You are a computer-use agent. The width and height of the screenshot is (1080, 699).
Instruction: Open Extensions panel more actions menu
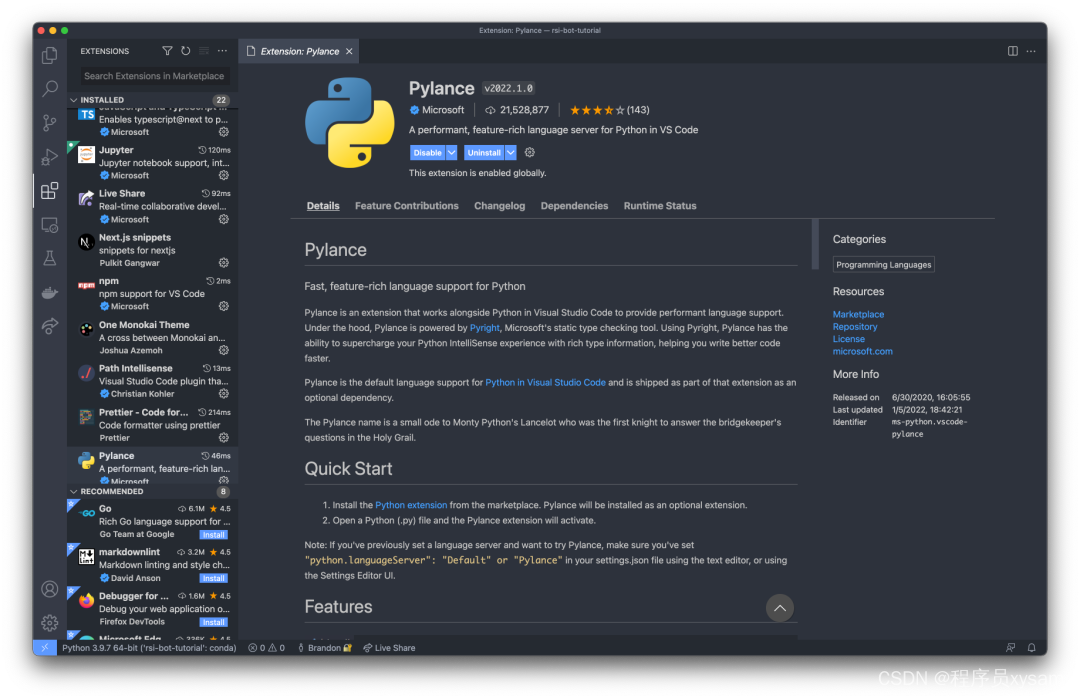pyautogui.click(x=222, y=51)
